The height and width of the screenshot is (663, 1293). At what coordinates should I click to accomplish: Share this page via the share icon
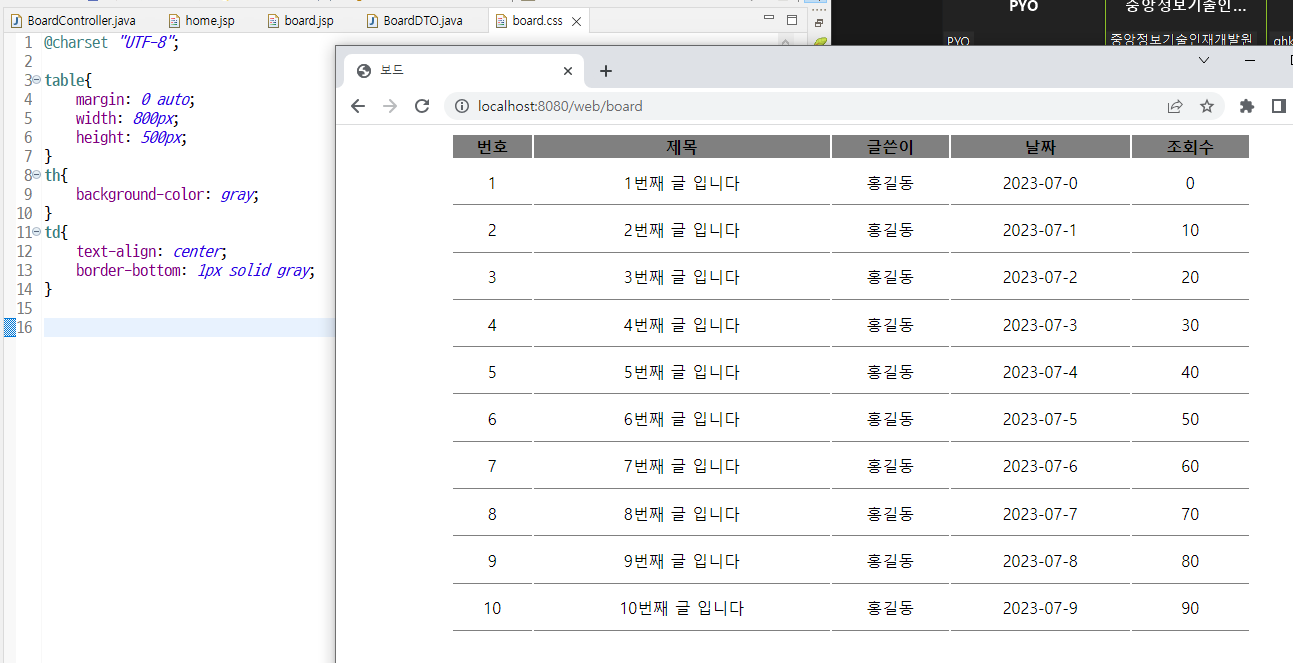tap(1175, 106)
